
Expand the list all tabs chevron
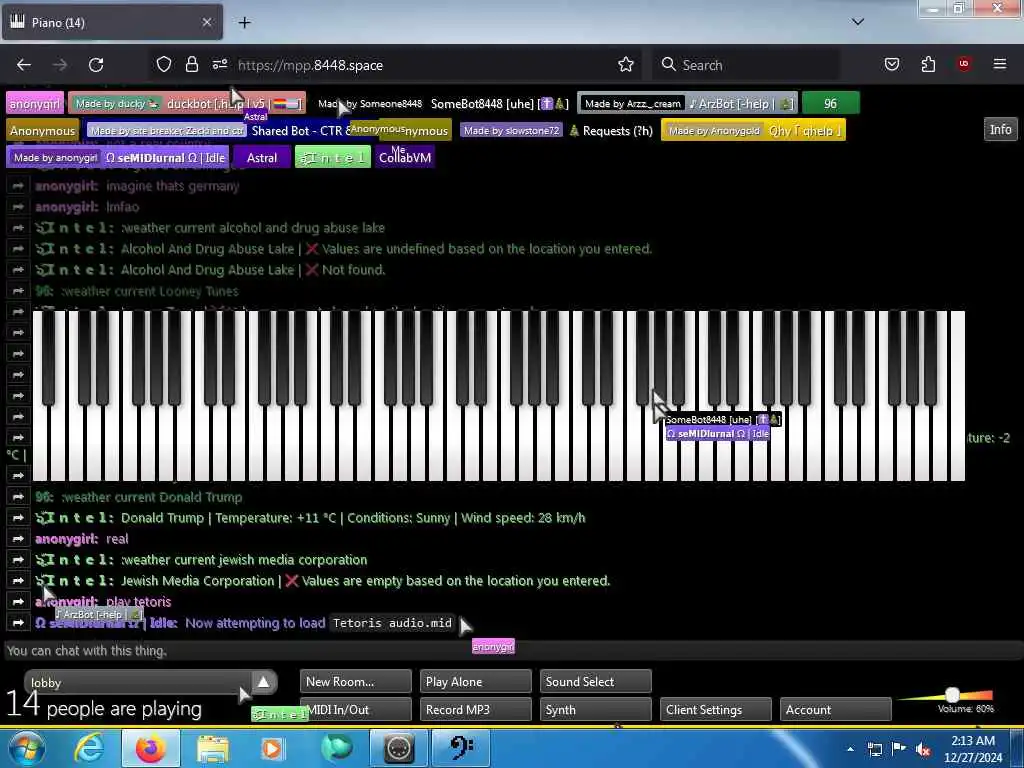coord(858,22)
